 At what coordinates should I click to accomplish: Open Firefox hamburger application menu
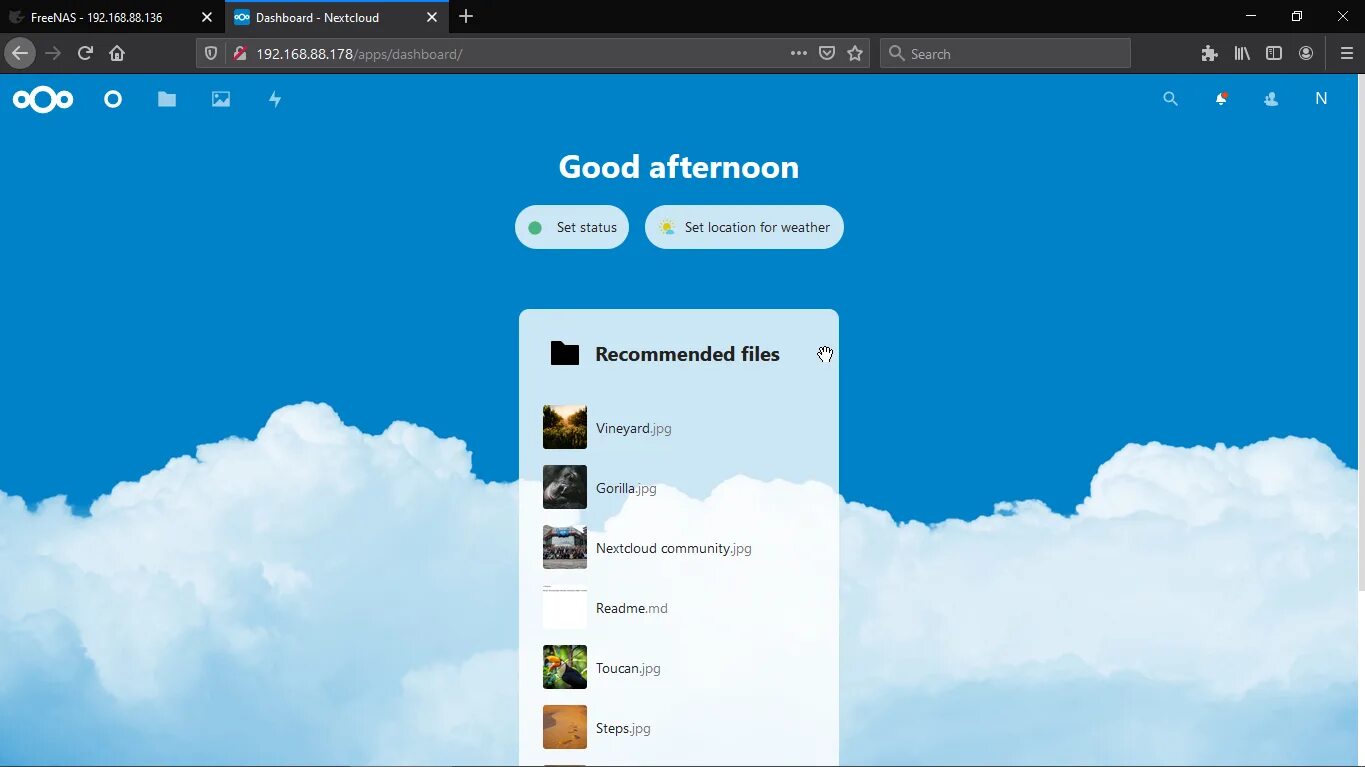[1346, 54]
